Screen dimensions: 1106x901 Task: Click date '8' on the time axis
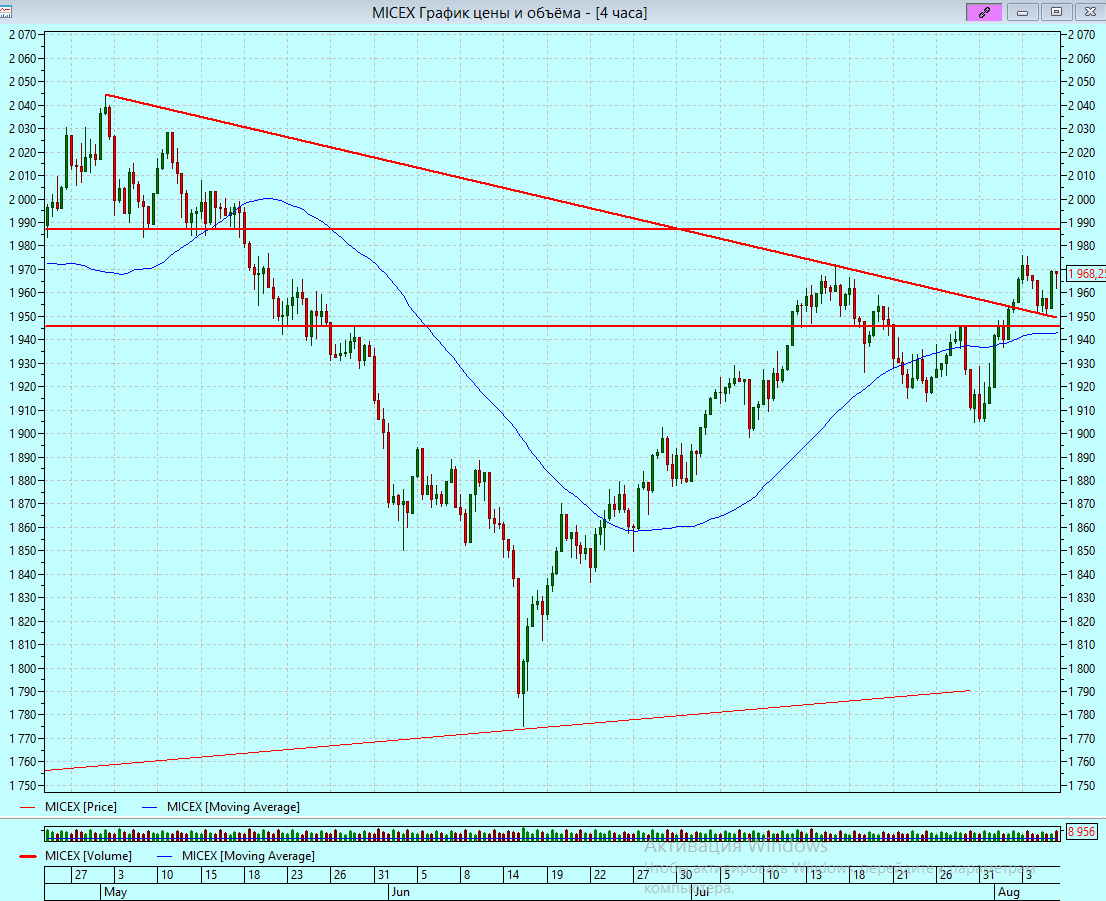click(x=467, y=875)
